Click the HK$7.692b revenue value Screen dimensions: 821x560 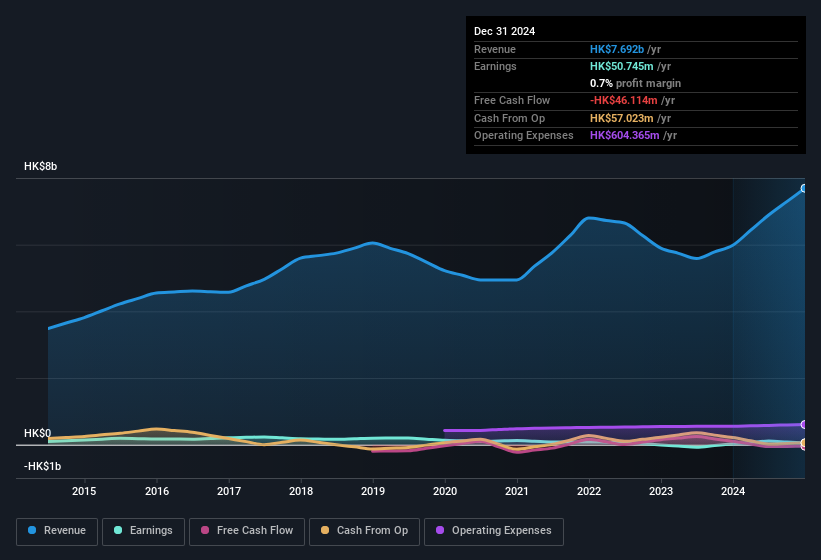pyautogui.click(x=617, y=49)
